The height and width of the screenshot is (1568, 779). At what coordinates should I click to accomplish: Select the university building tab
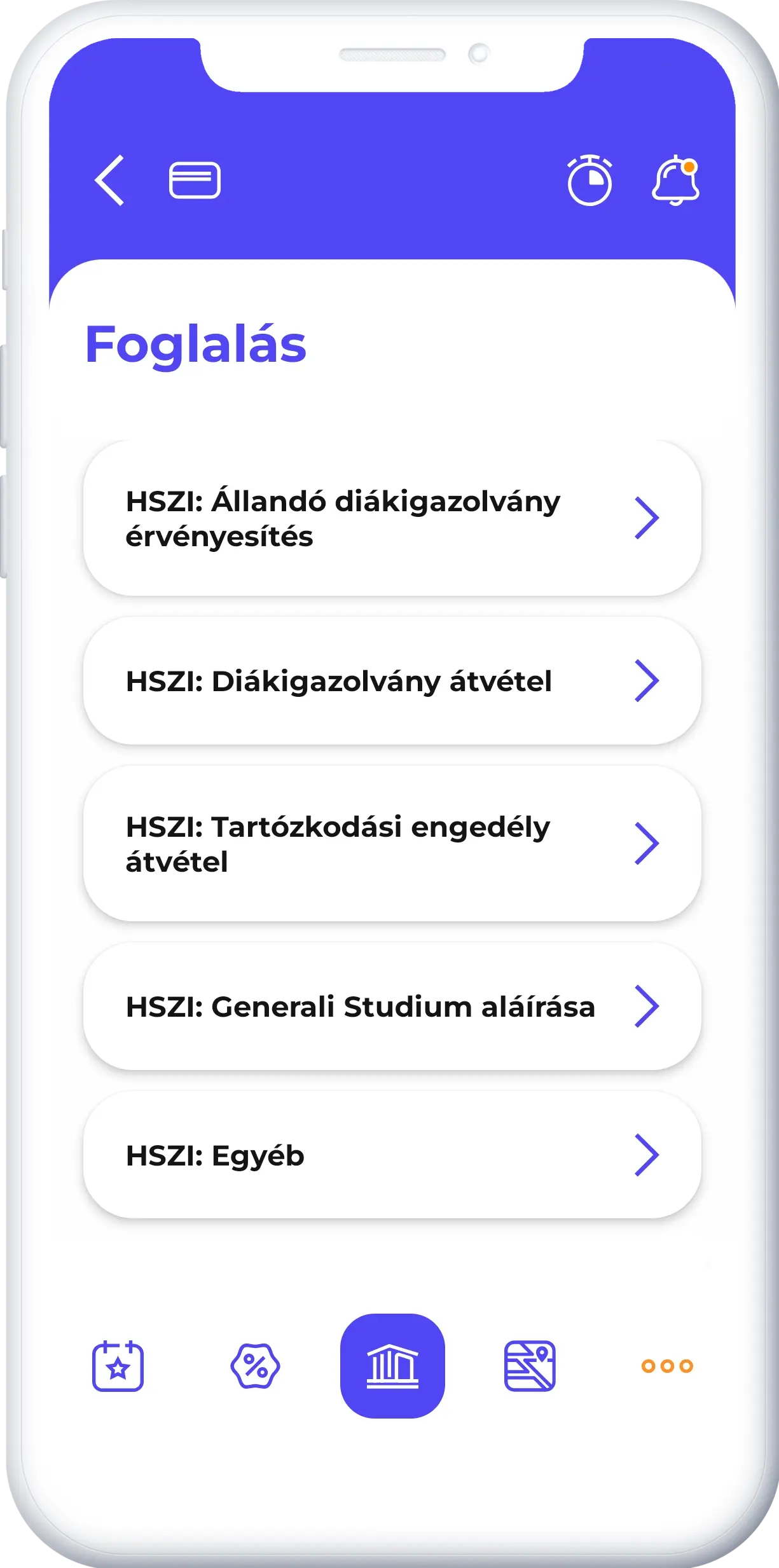tap(392, 1366)
